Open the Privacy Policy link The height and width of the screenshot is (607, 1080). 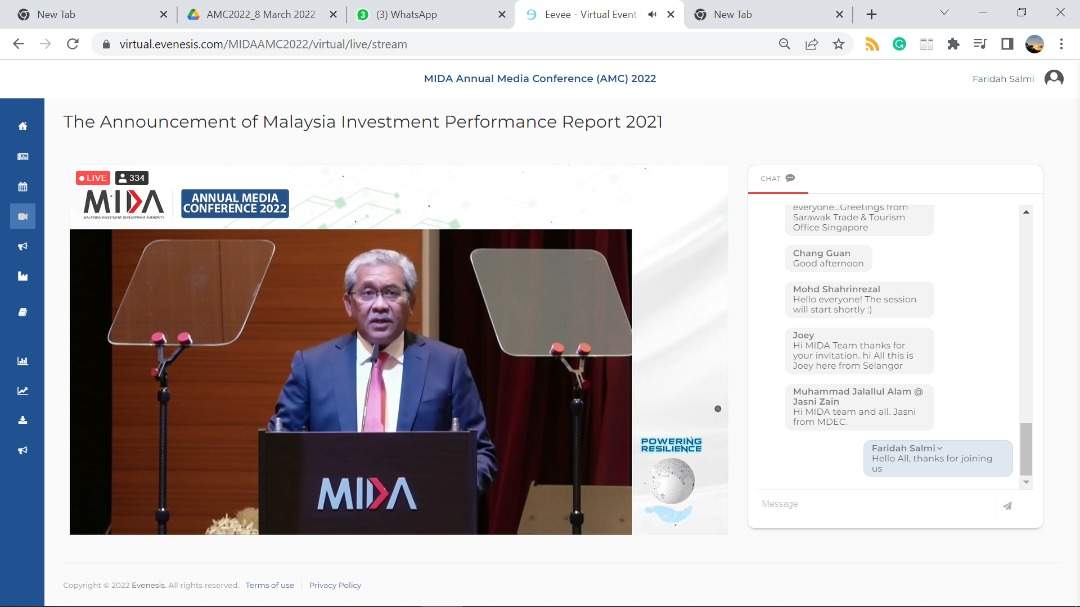tap(335, 586)
